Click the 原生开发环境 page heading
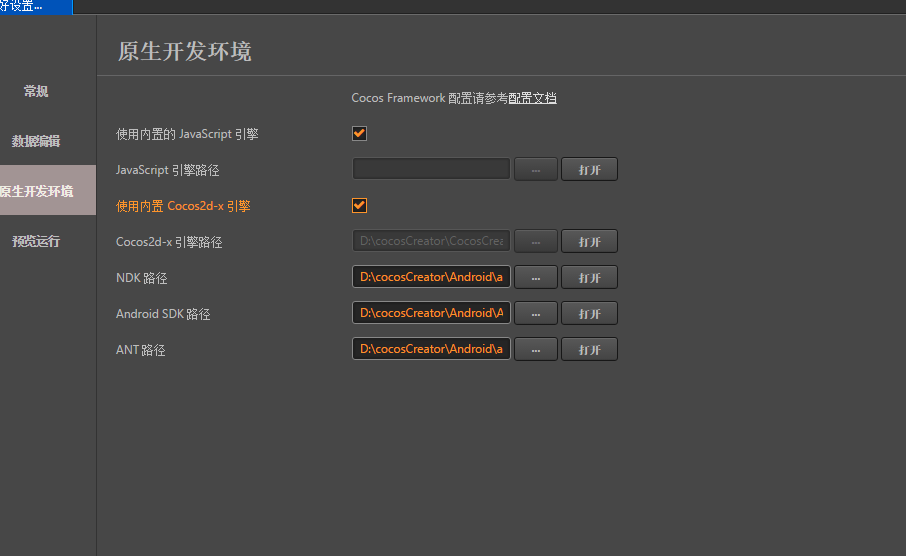 point(184,51)
